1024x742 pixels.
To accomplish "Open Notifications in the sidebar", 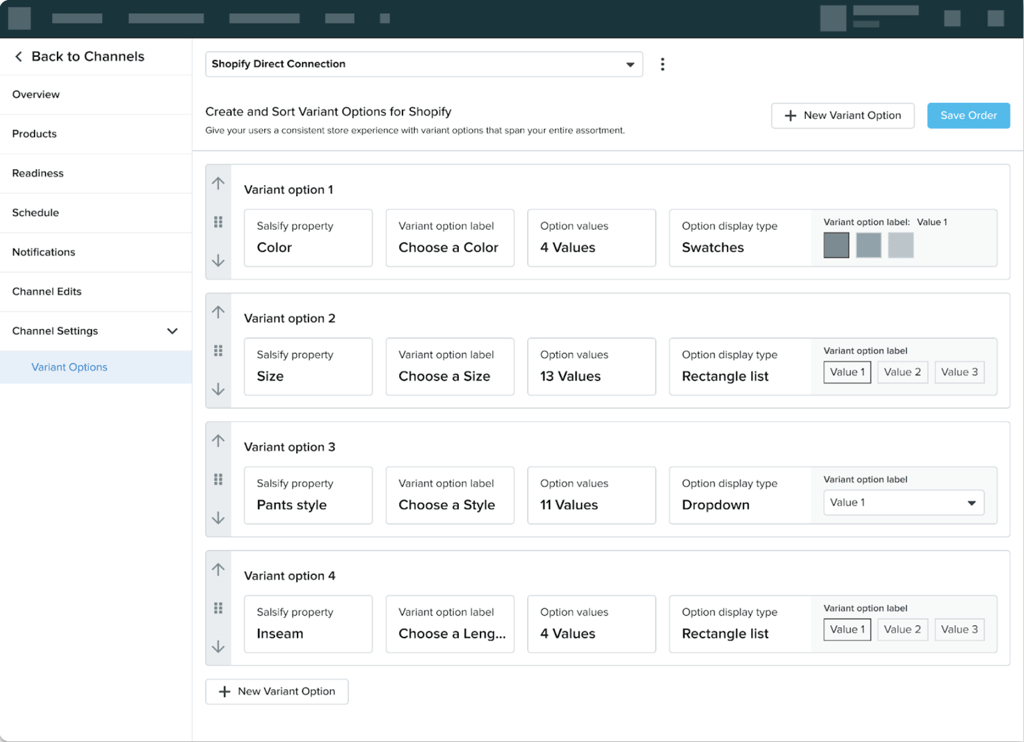I will pos(96,252).
